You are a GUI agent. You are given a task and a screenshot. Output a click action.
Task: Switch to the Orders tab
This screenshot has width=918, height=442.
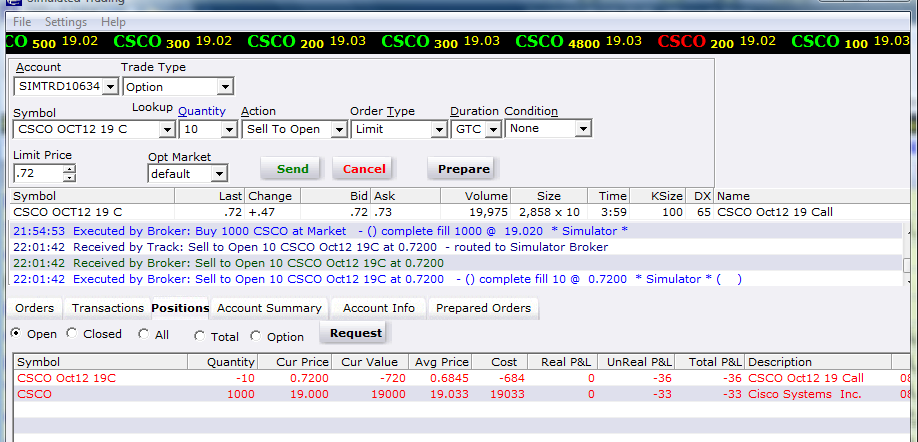pos(35,308)
